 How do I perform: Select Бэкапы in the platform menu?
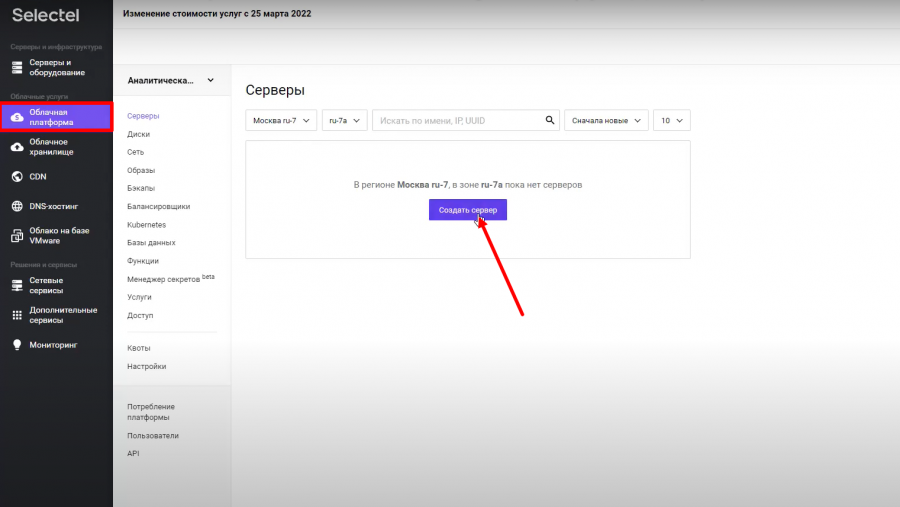tap(141, 188)
